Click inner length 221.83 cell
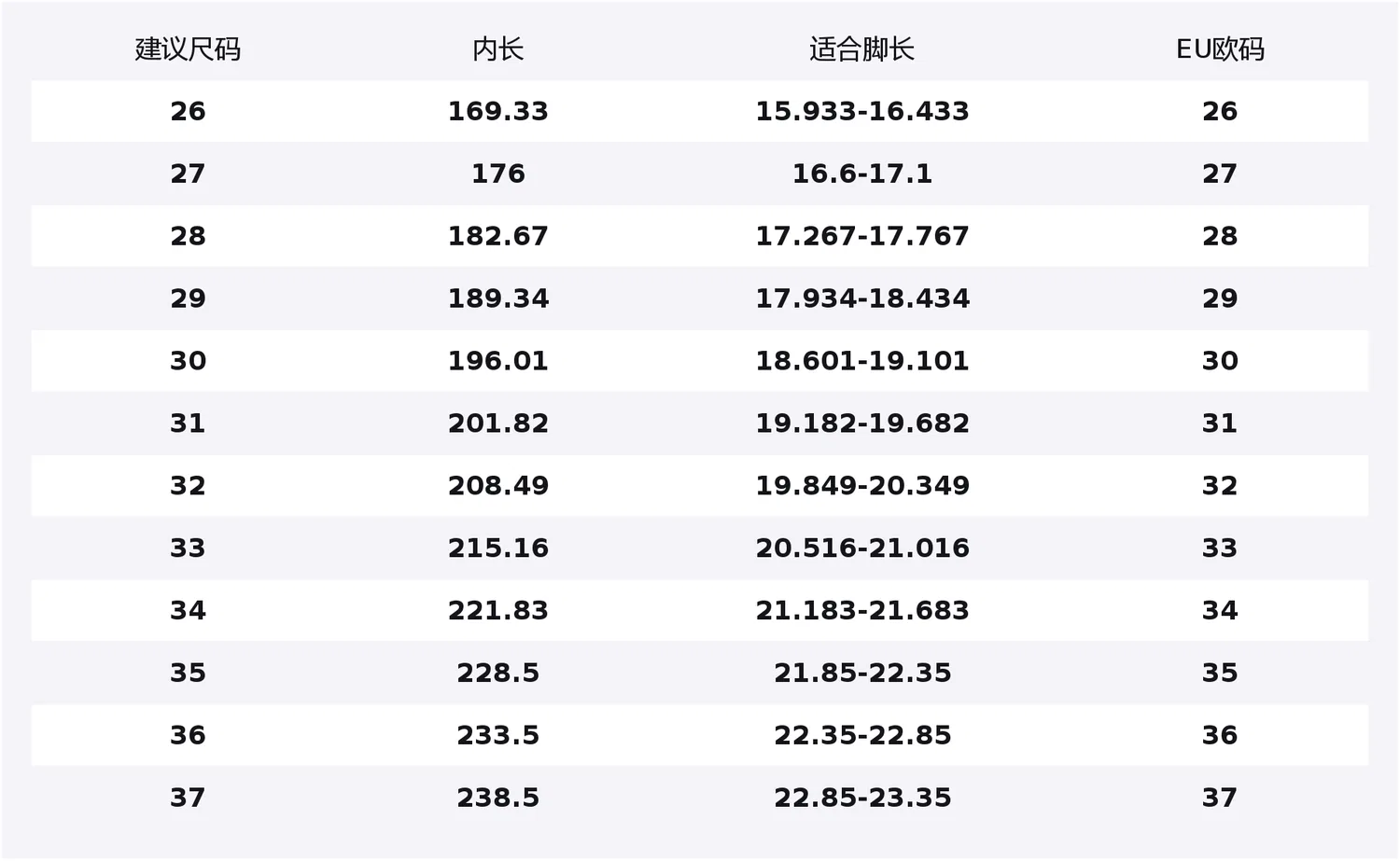This screenshot has height=861, width=1400. pos(497,611)
